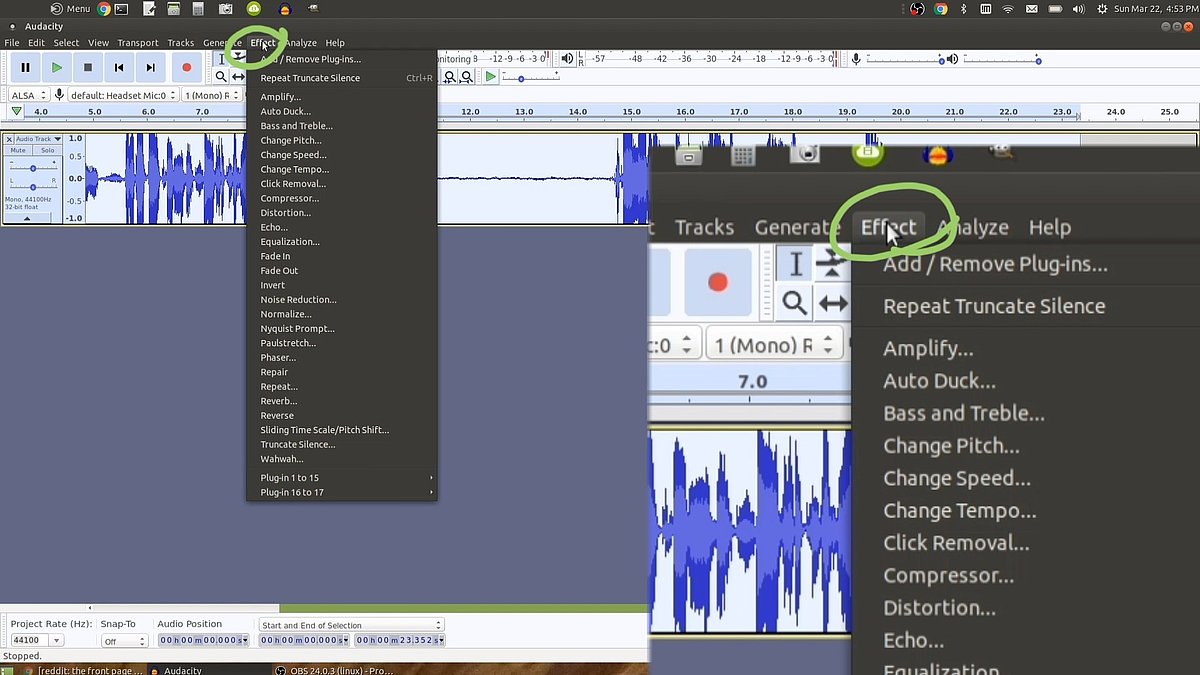Viewport: 1200px width, 675px height.
Task: Click the Play-at-Speed slider
Action: [530, 77]
